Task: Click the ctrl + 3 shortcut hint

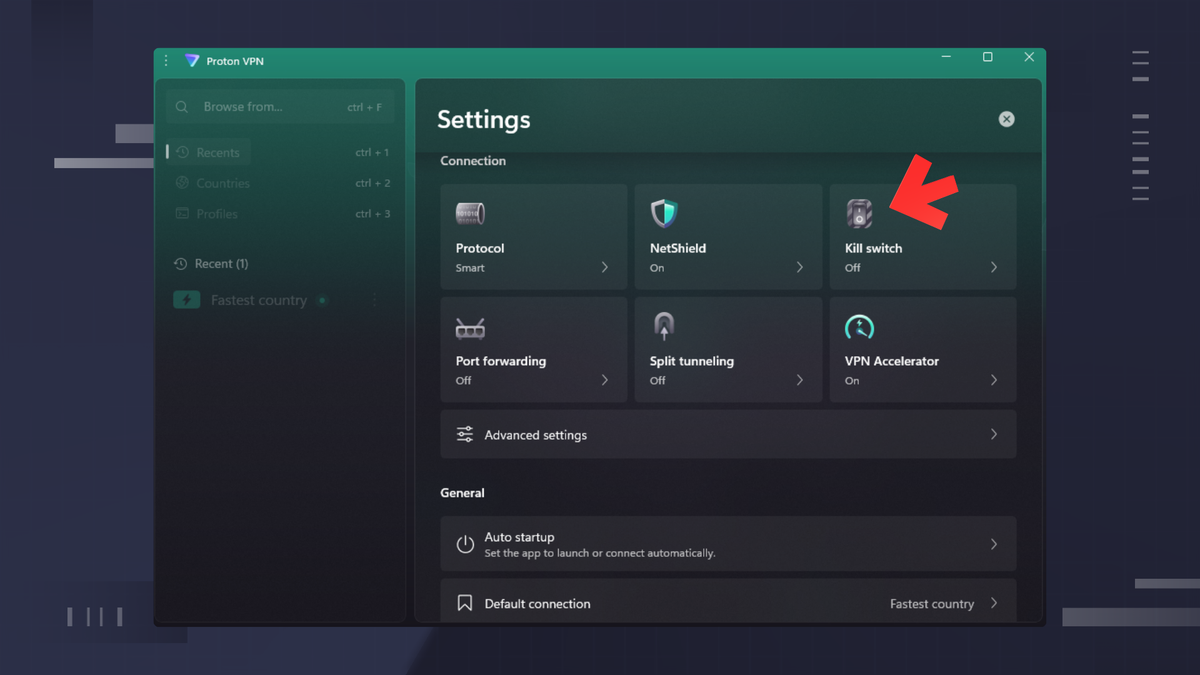Action: (372, 214)
